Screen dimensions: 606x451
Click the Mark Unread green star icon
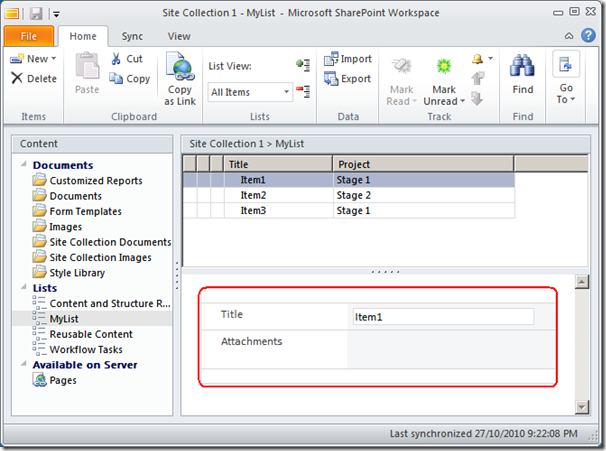(444, 66)
